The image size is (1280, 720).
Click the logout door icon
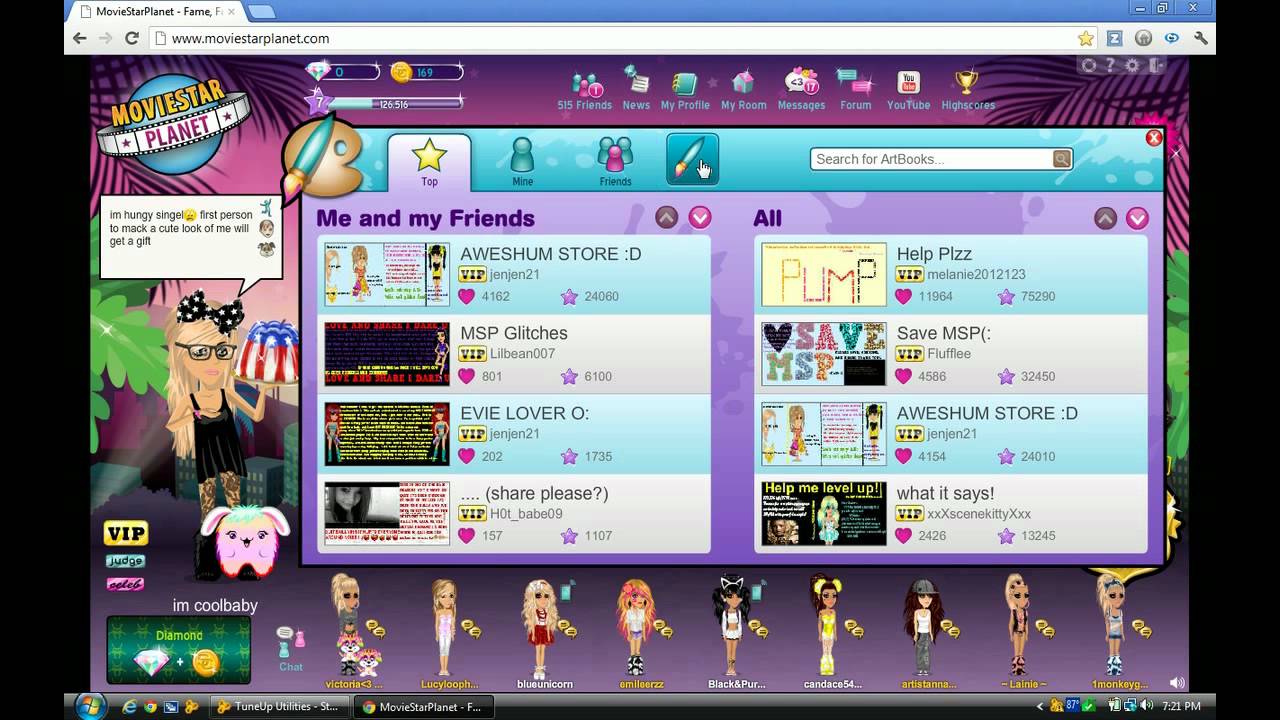pos(1157,66)
